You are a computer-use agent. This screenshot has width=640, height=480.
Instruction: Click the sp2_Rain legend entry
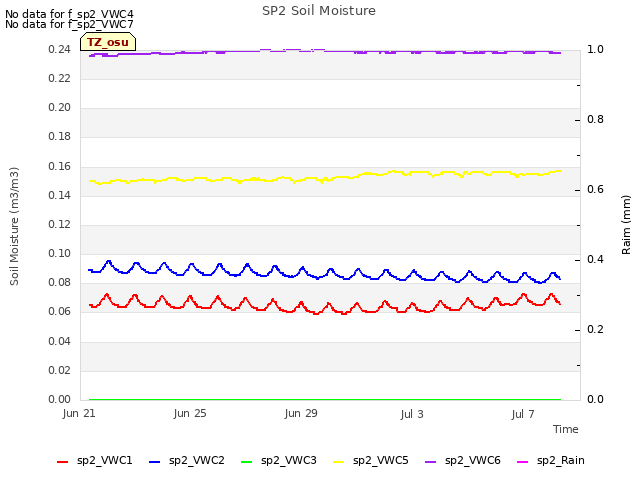[x=551, y=461]
